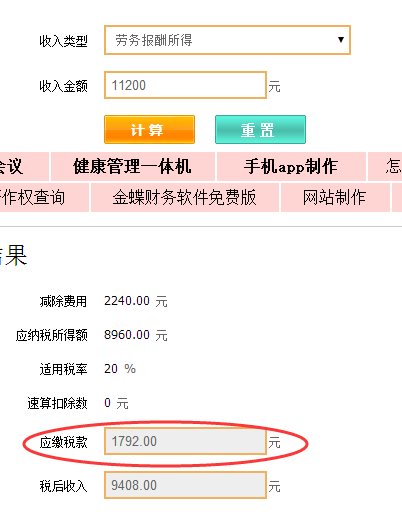The image size is (402, 529).
Task: Open the partially visible 怎 ad link
Action: coord(385,167)
